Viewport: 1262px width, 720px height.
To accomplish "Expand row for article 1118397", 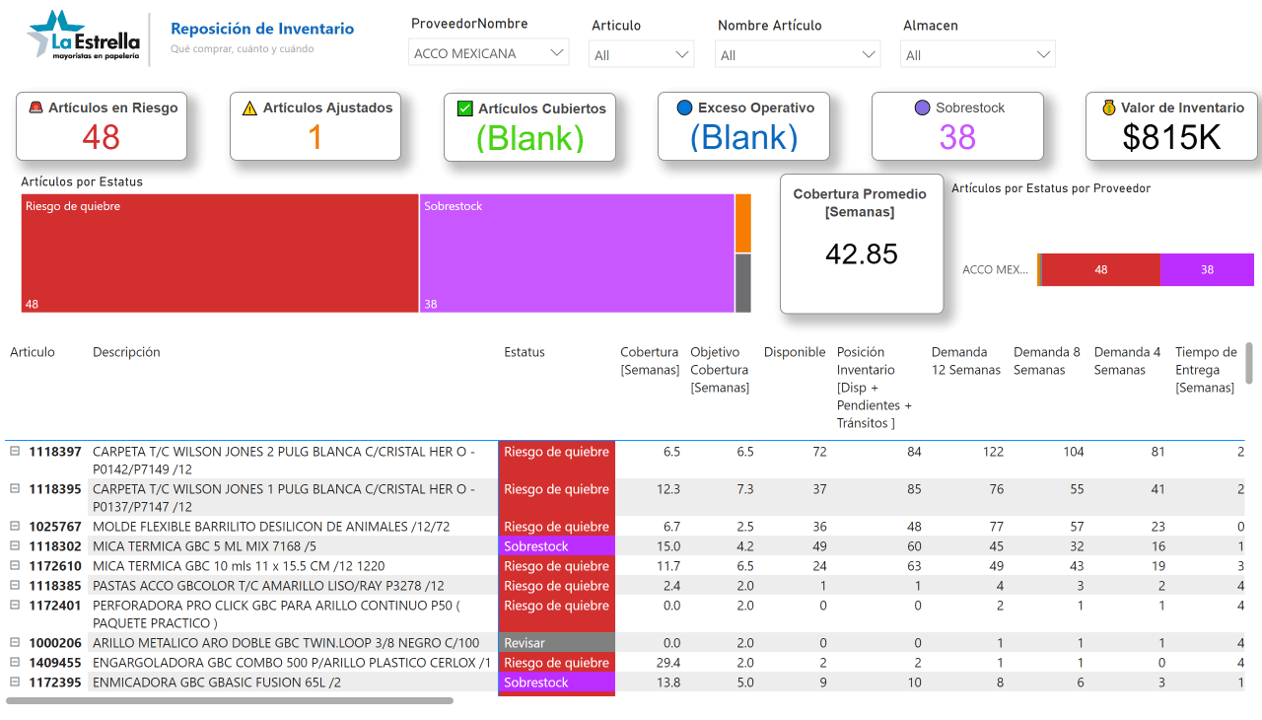I will coord(15,452).
